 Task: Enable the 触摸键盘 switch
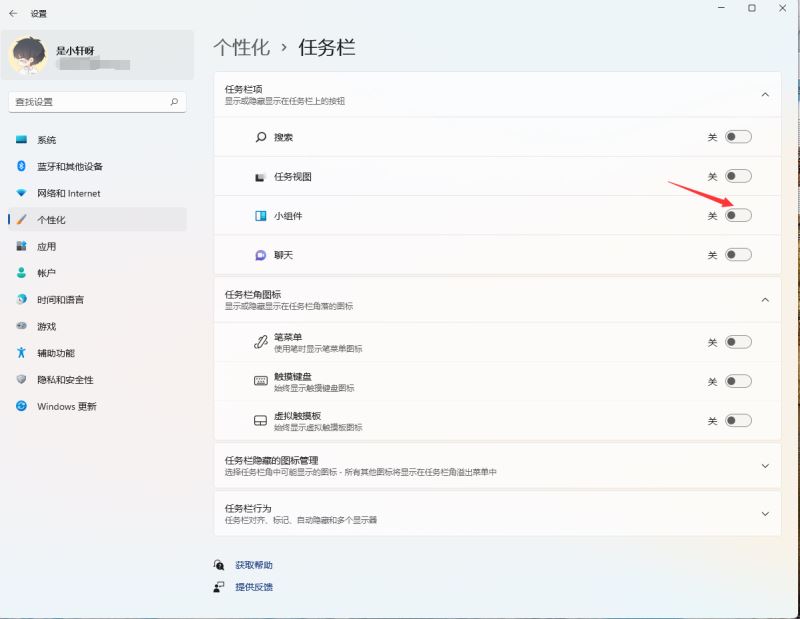tap(738, 381)
